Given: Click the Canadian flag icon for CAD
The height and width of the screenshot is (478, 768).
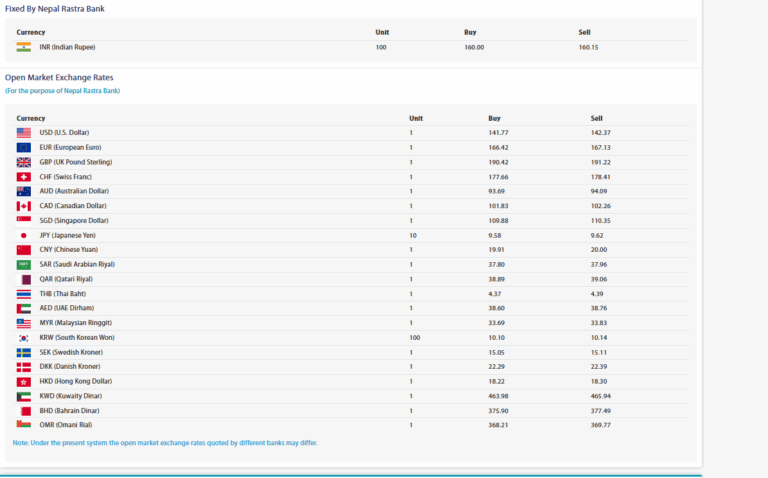Looking at the screenshot, I should (24, 206).
